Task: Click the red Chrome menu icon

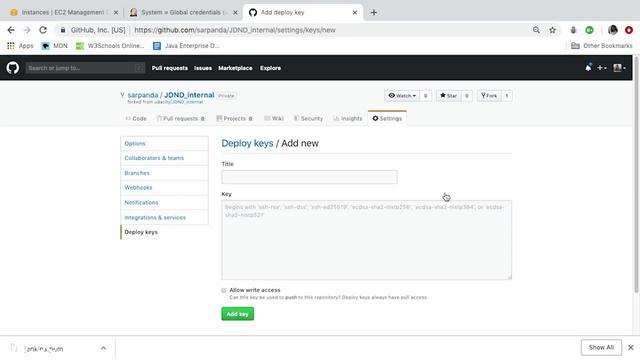Action: 629,30
